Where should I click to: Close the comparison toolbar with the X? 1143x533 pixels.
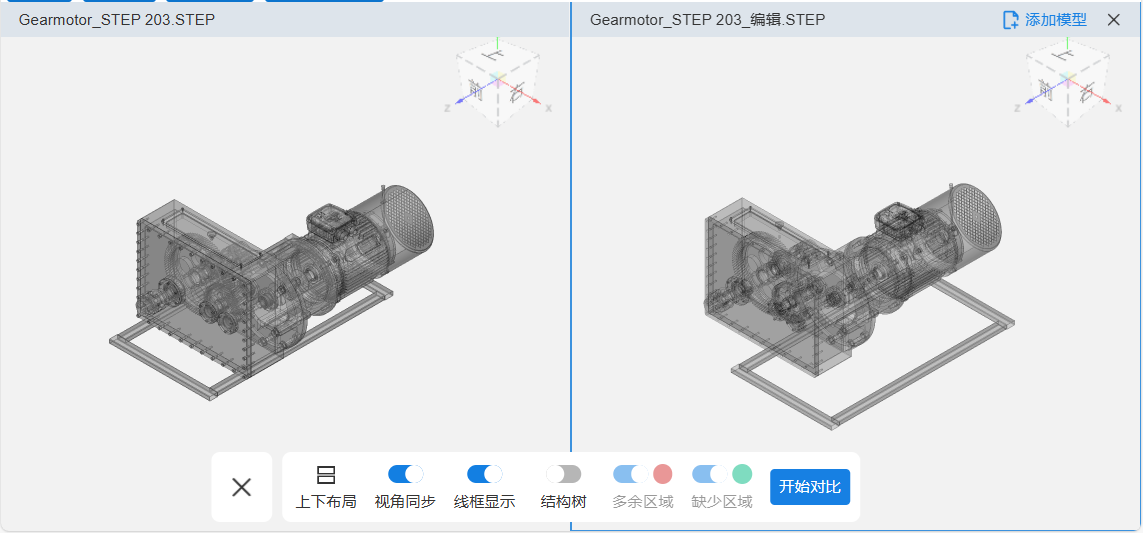click(241, 487)
